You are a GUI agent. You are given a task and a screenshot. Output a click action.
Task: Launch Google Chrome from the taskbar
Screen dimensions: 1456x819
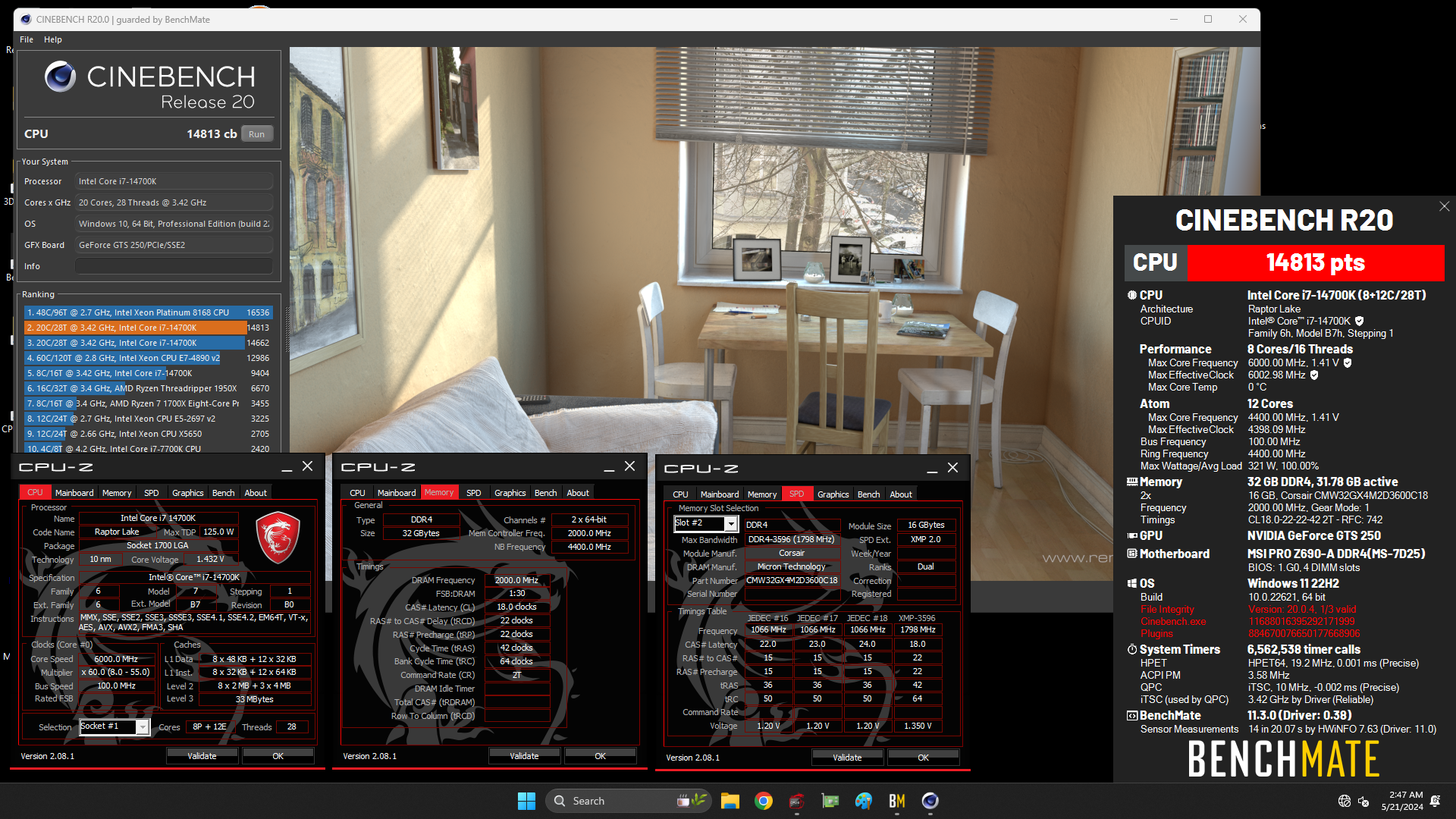coord(764,801)
